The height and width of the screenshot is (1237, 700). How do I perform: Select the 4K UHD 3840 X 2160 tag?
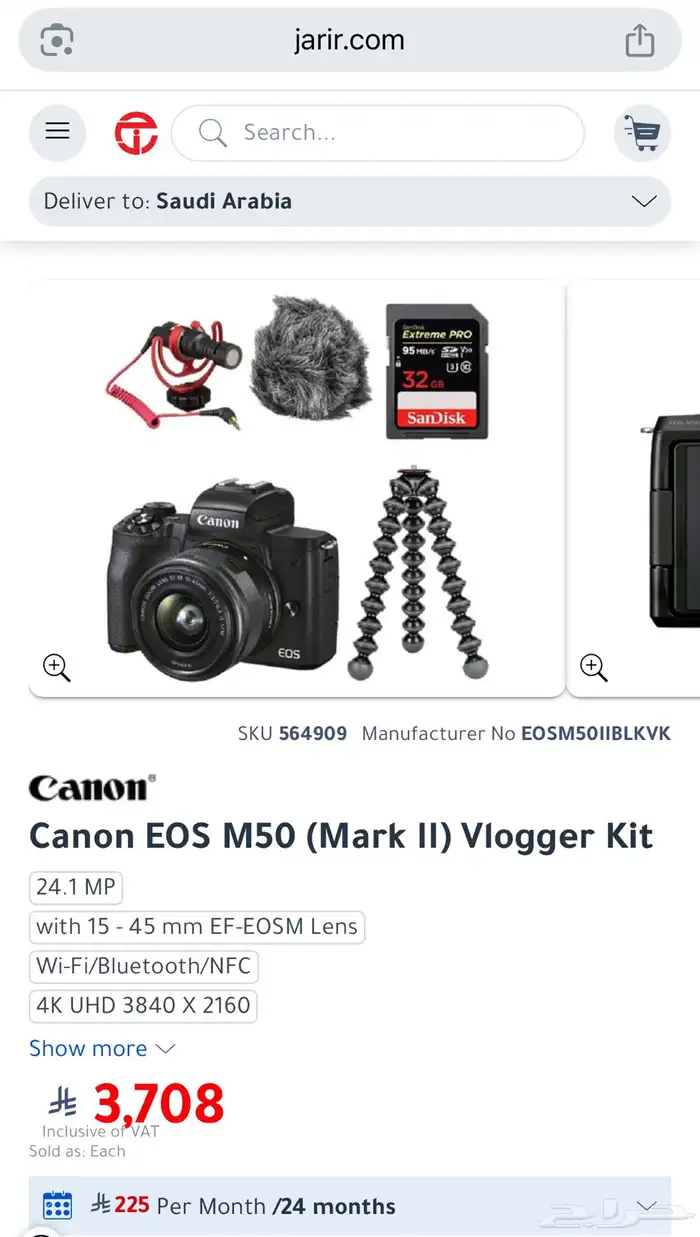pos(143,1005)
